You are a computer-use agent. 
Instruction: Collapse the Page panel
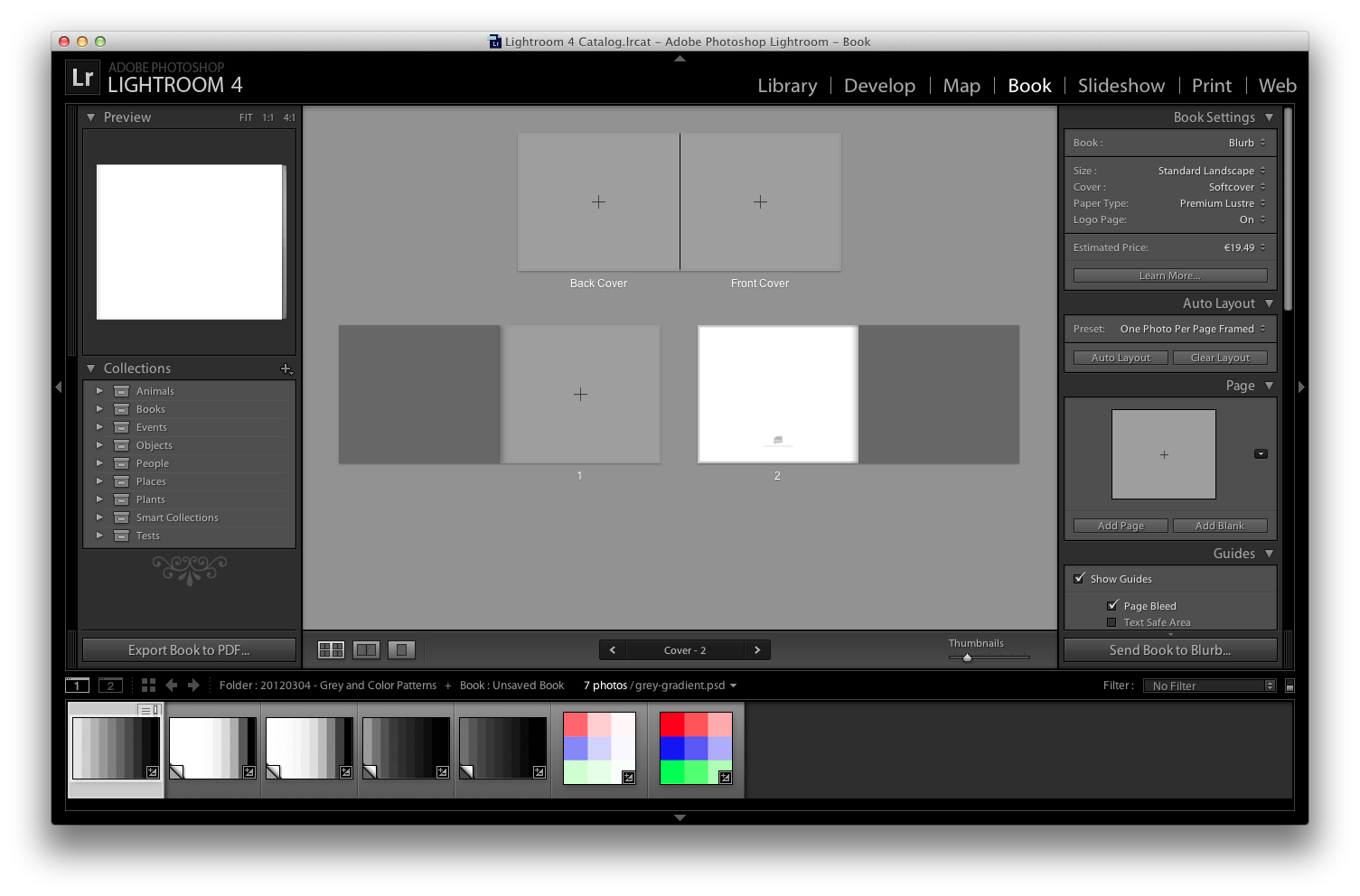click(x=1270, y=386)
